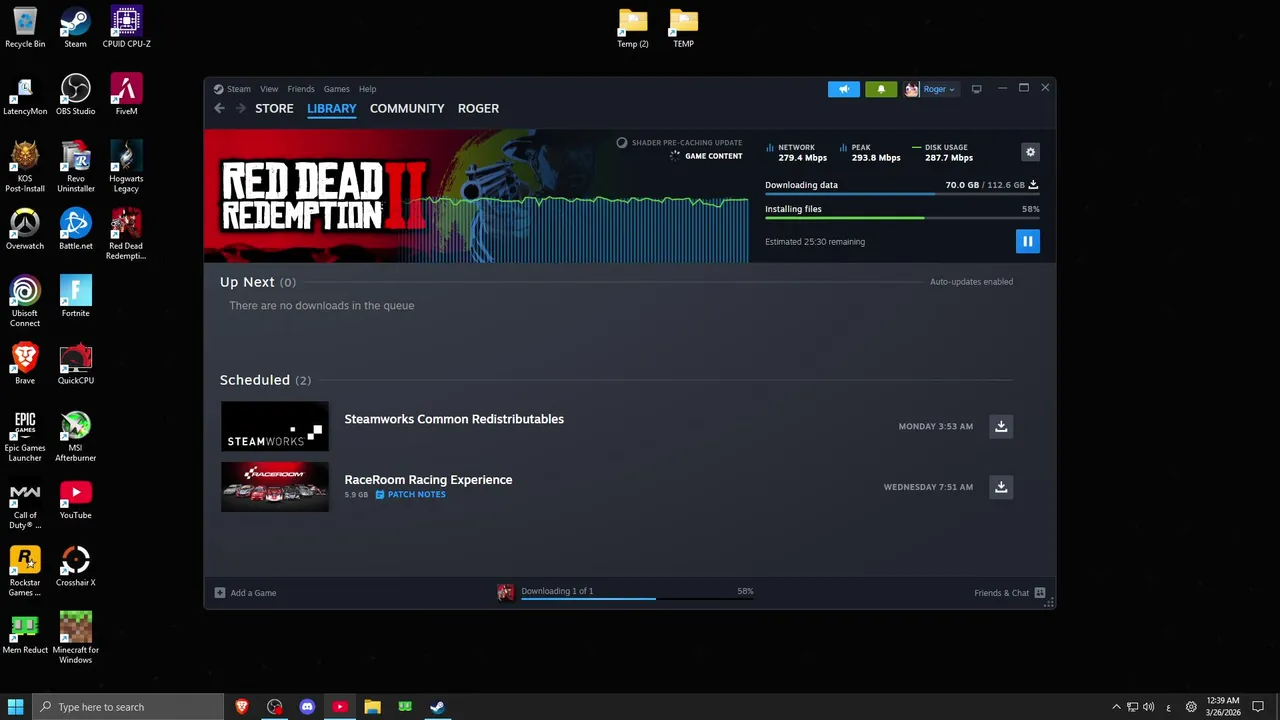The height and width of the screenshot is (720, 1280).
Task: Click the Downloading data progress bar
Action: coord(902,194)
